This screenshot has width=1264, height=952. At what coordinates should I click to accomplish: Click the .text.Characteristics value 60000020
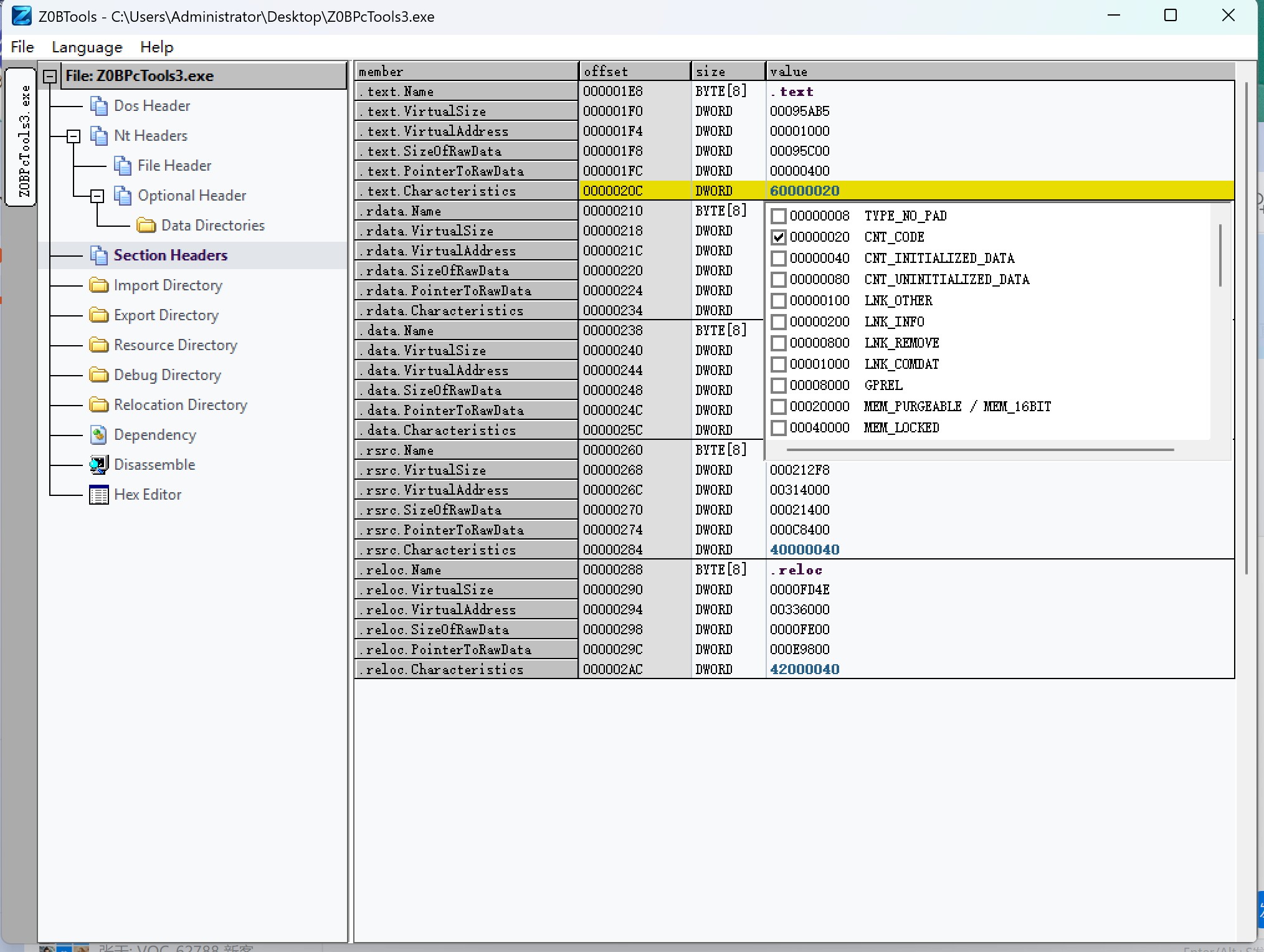(804, 191)
